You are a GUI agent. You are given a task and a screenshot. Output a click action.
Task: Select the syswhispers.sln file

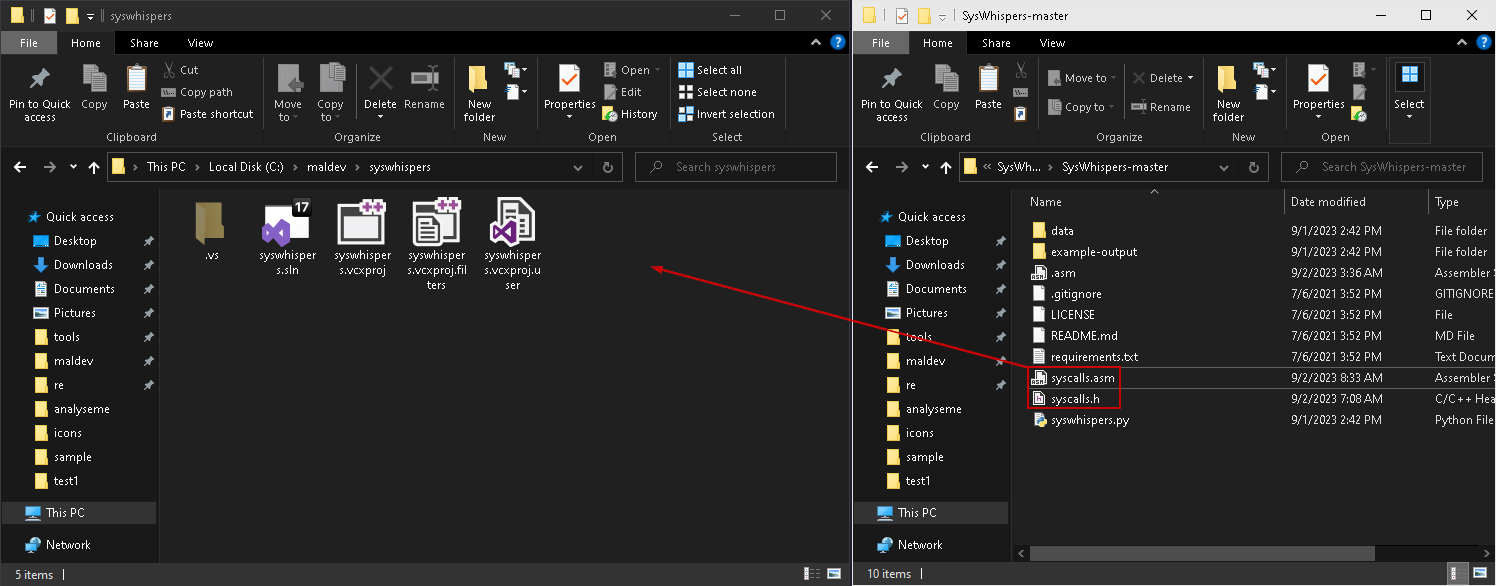click(x=287, y=239)
